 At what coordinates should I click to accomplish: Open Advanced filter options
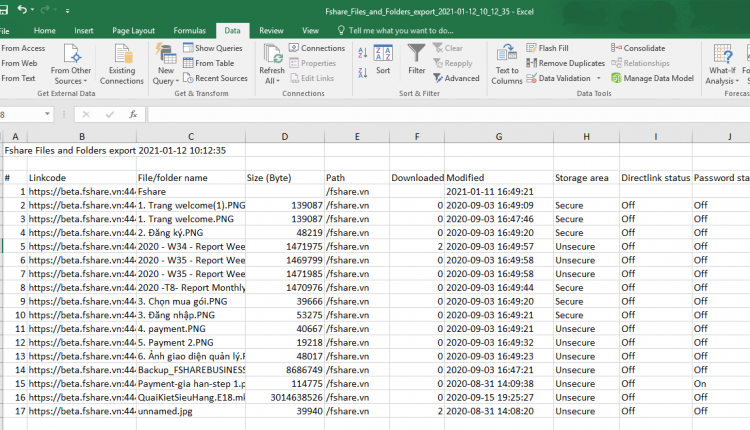point(456,78)
